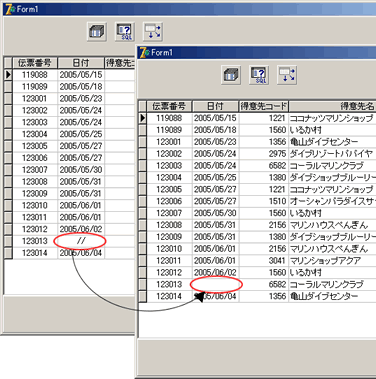Select date 2005/05/18 in the back window
Screen dimensions: 376x379
click(81, 87)
